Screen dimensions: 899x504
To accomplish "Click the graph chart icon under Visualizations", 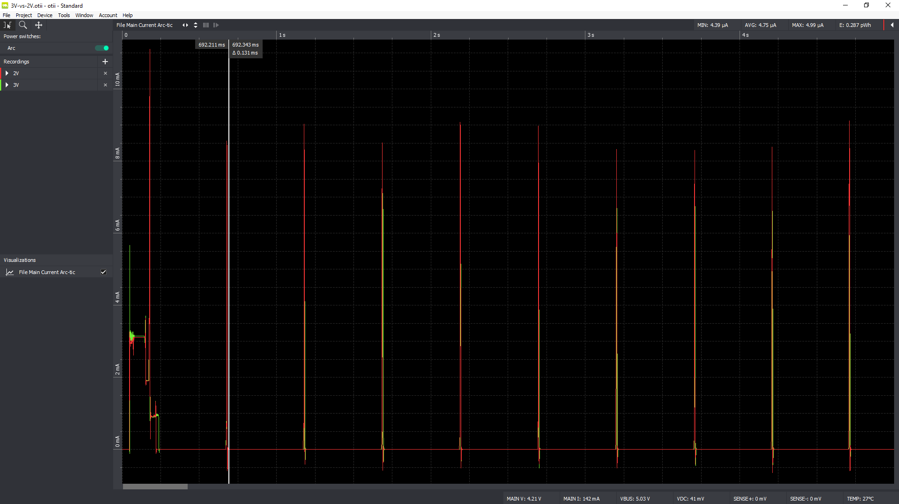I will click(10, 272).
